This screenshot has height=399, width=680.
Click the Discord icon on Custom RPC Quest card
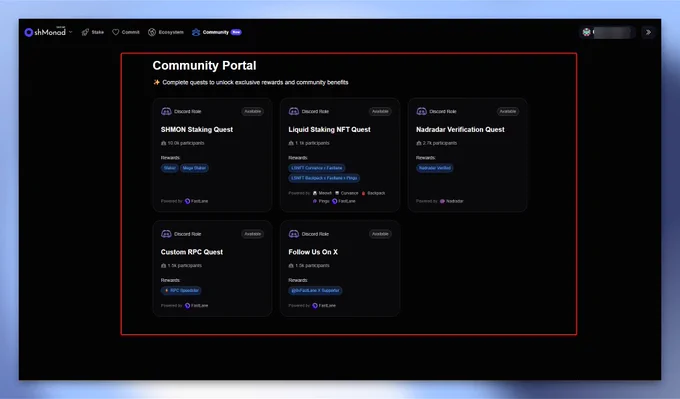[166, 234]
